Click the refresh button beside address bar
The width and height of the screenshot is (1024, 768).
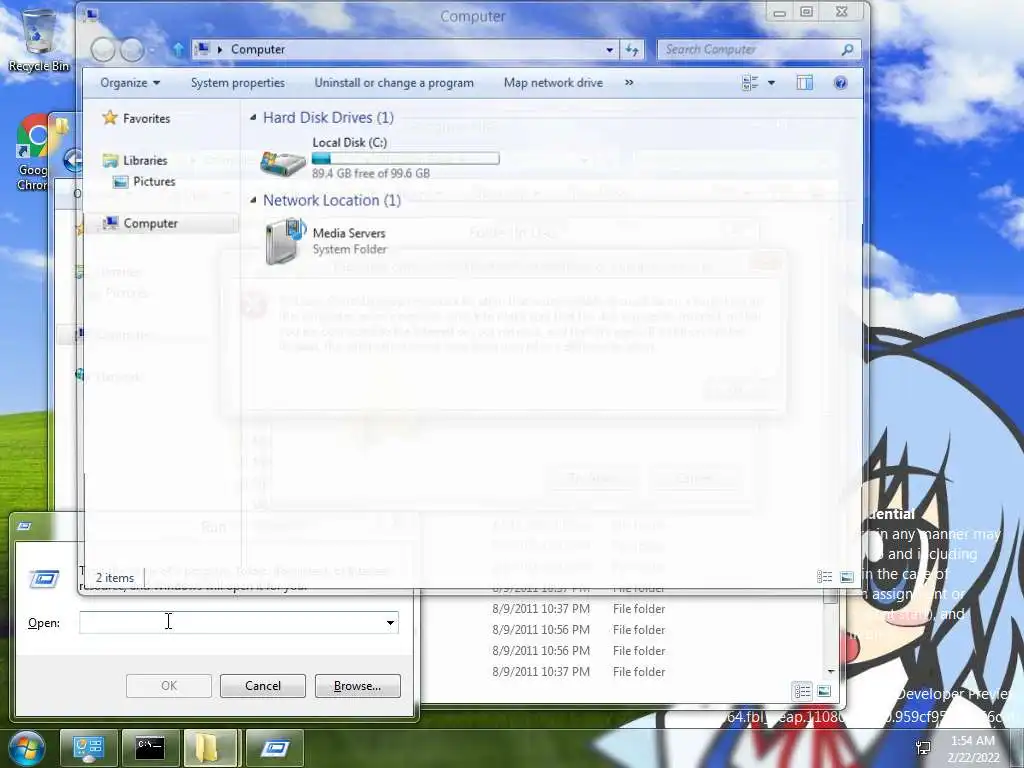coord(632,50)
